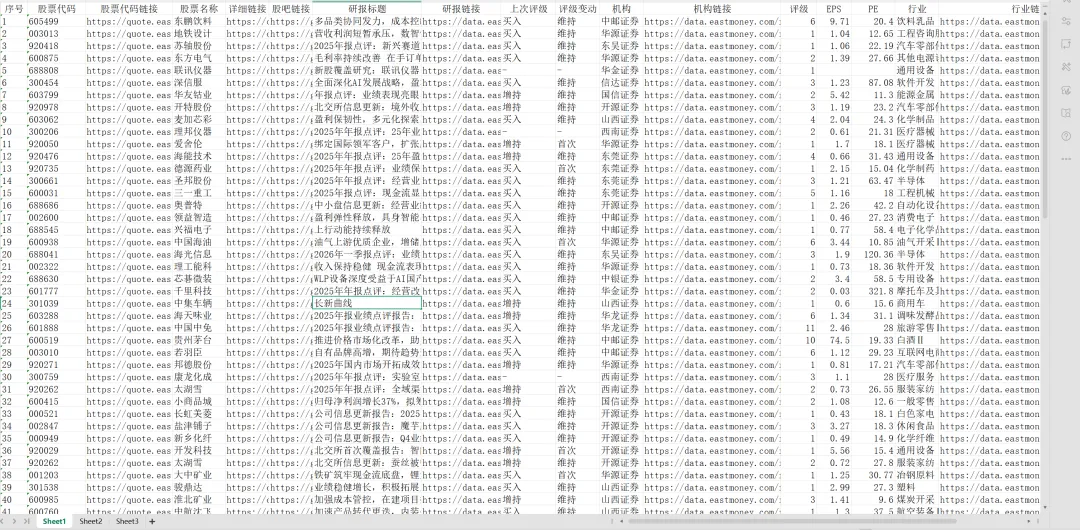The image size is (1080, 530).
Task: Select the PE header cell
Action: click(873, 10)
